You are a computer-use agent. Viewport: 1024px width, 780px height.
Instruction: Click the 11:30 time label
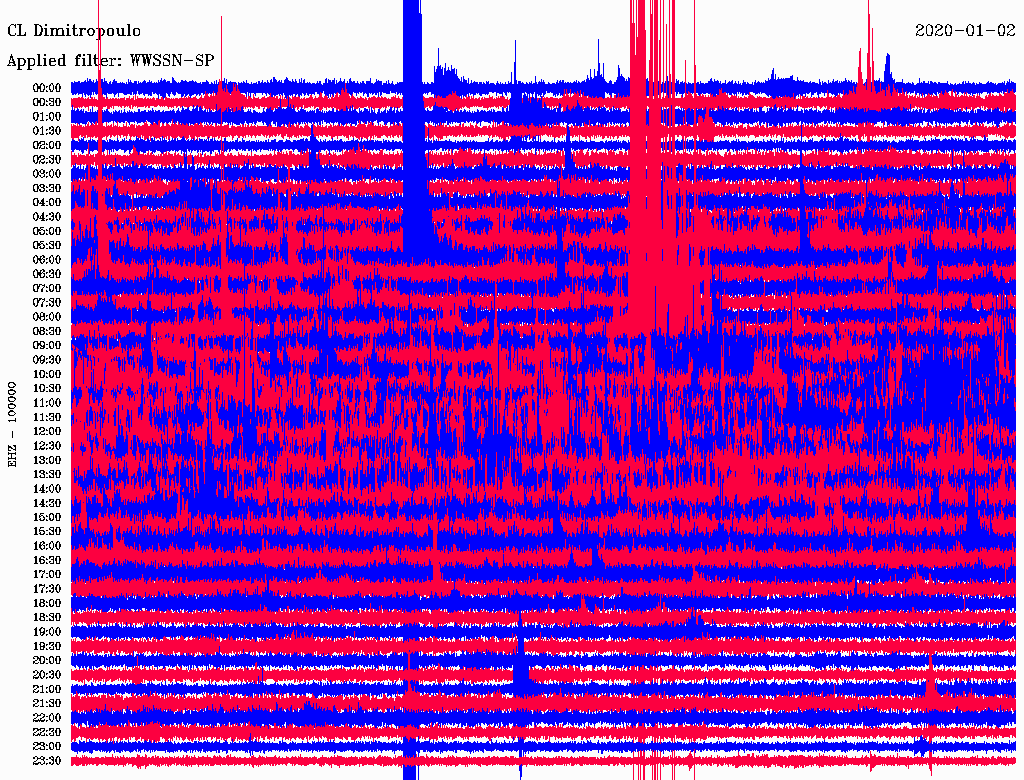click(x=47, y=417)
